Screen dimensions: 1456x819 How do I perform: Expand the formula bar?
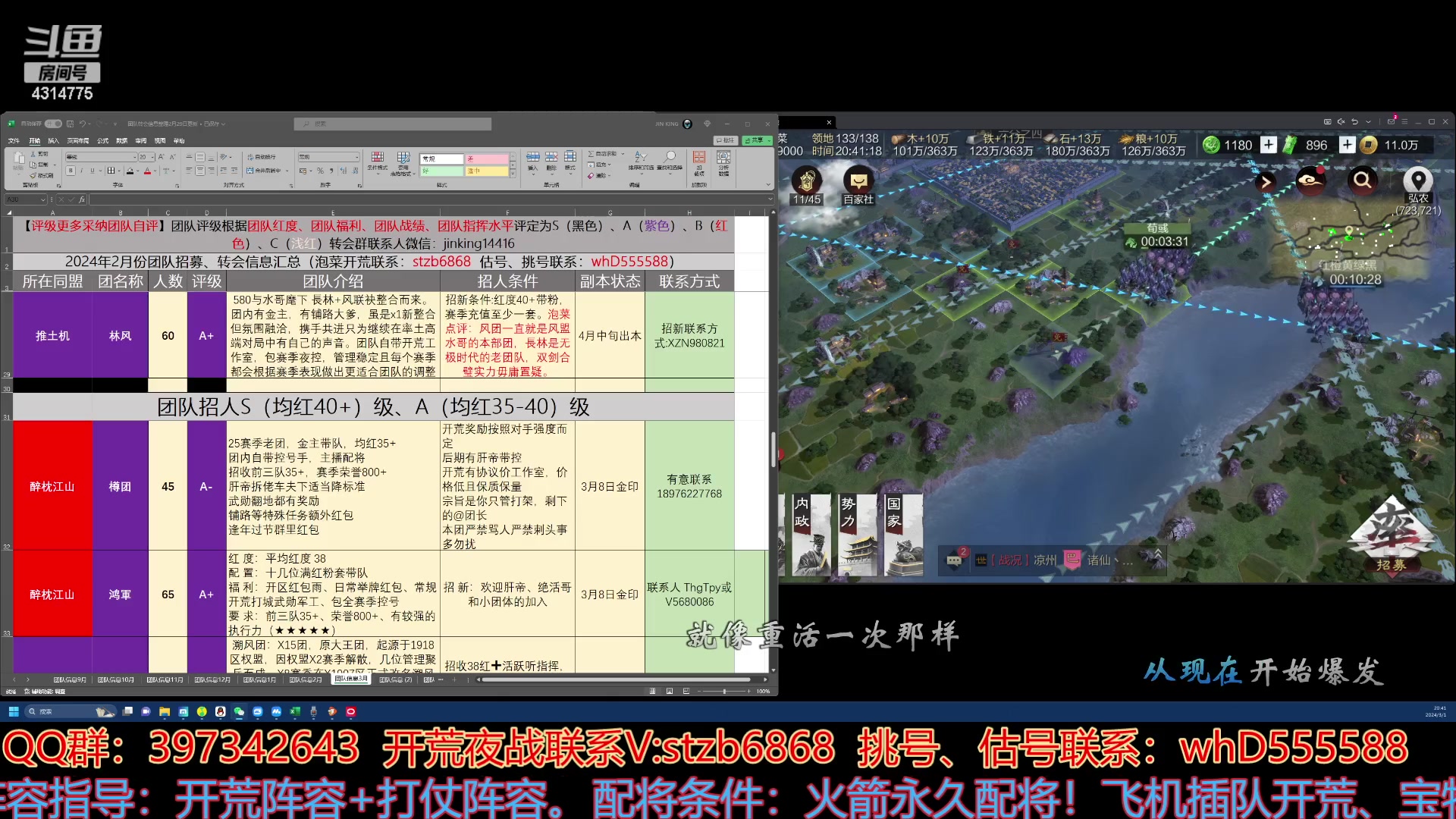click(769, 199)
